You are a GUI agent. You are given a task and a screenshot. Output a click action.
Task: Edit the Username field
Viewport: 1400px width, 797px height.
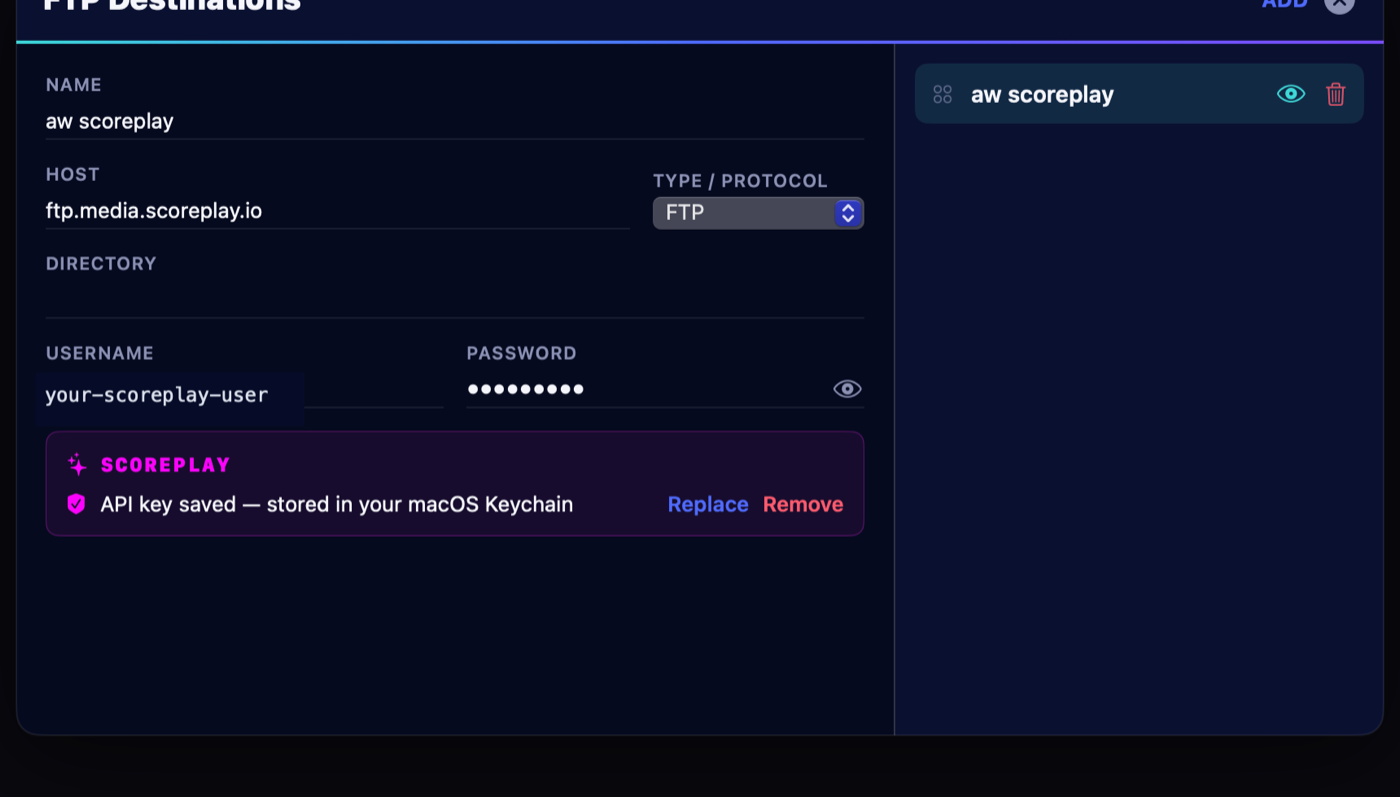[244, 394]
